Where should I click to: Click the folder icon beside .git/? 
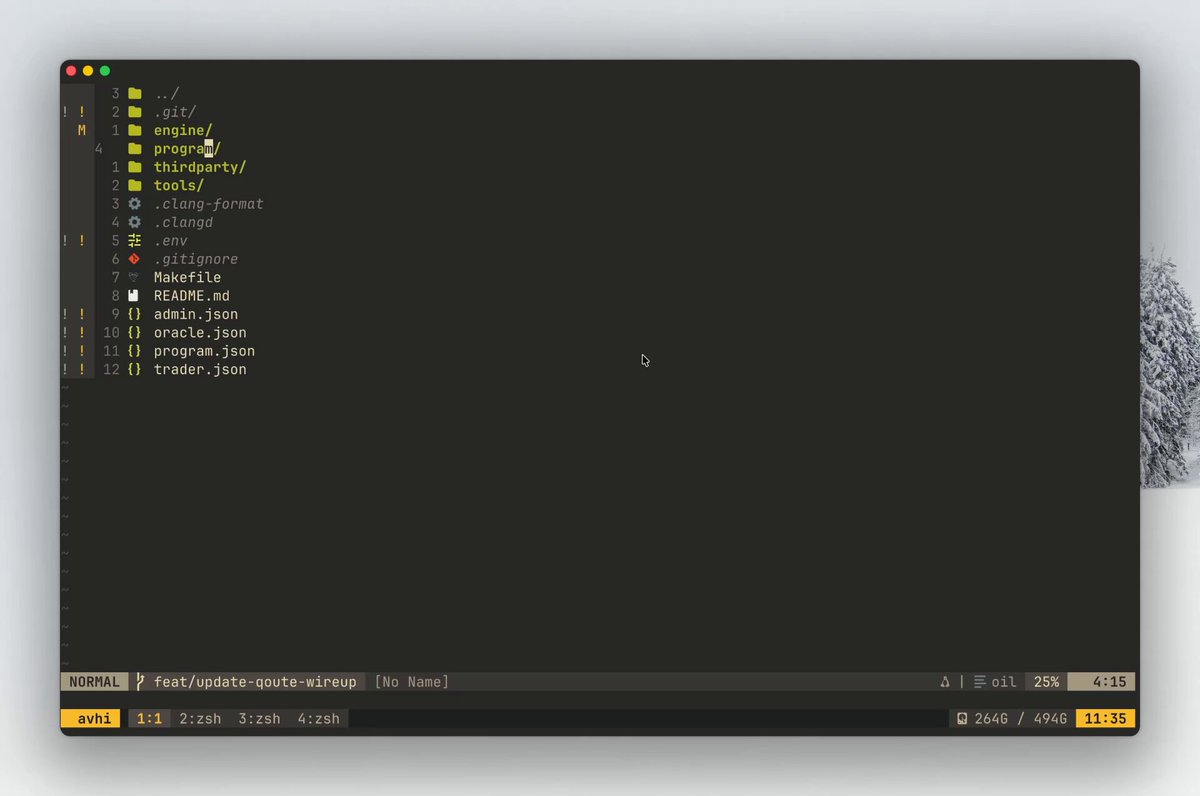coord(135,112)
